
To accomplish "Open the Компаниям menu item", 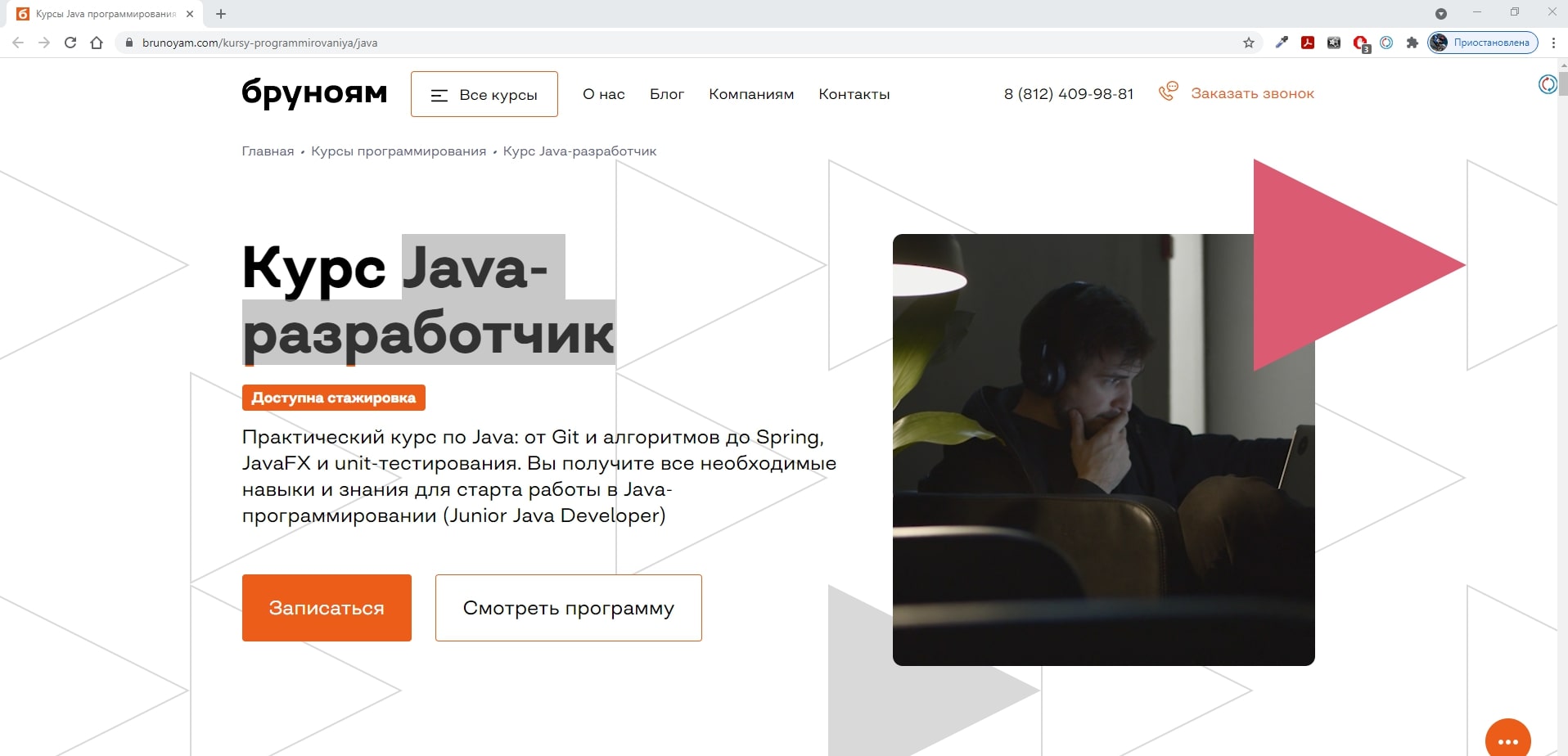I will (751, 94).
